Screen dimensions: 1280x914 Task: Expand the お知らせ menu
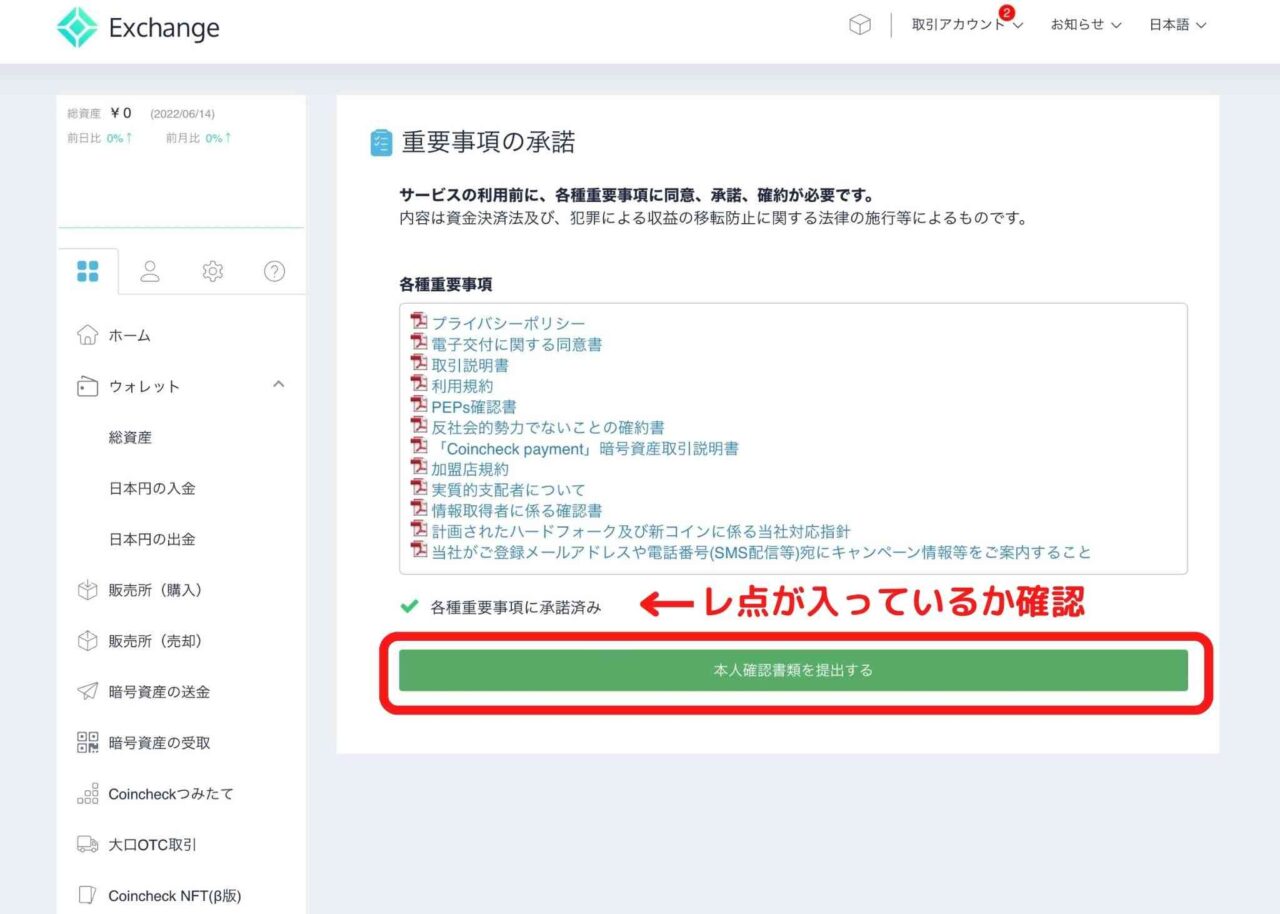(1086, 25)
